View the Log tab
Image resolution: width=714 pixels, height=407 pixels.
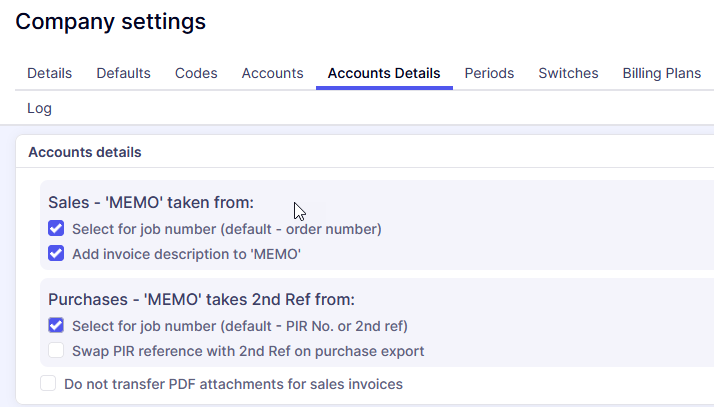tap(39, 108)
